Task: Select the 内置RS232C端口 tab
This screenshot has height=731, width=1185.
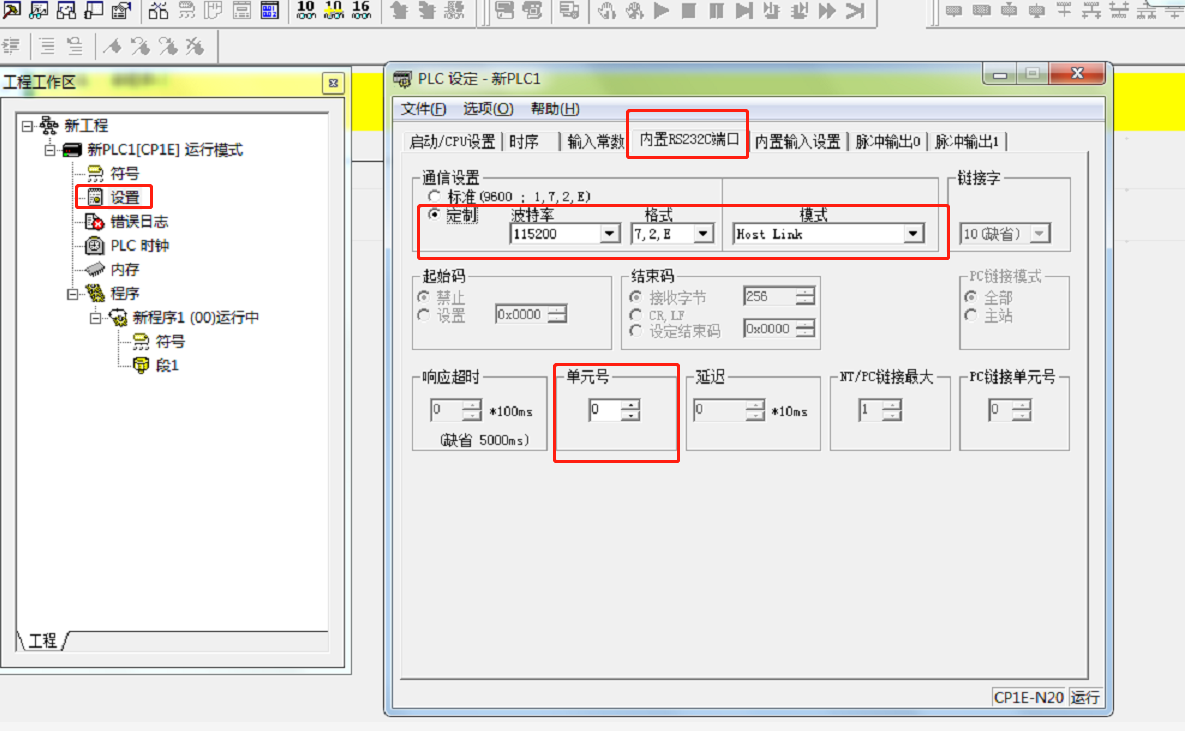Action: point(688,139)
